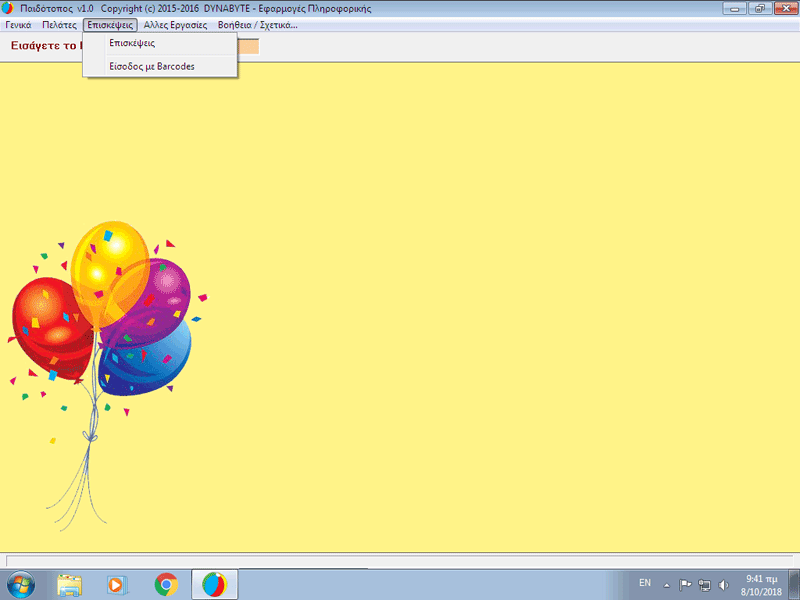Screen dimensions: 800x600
Task: Close the open Επισκέψεις menu bar item
Action: [x=110, y=25]
